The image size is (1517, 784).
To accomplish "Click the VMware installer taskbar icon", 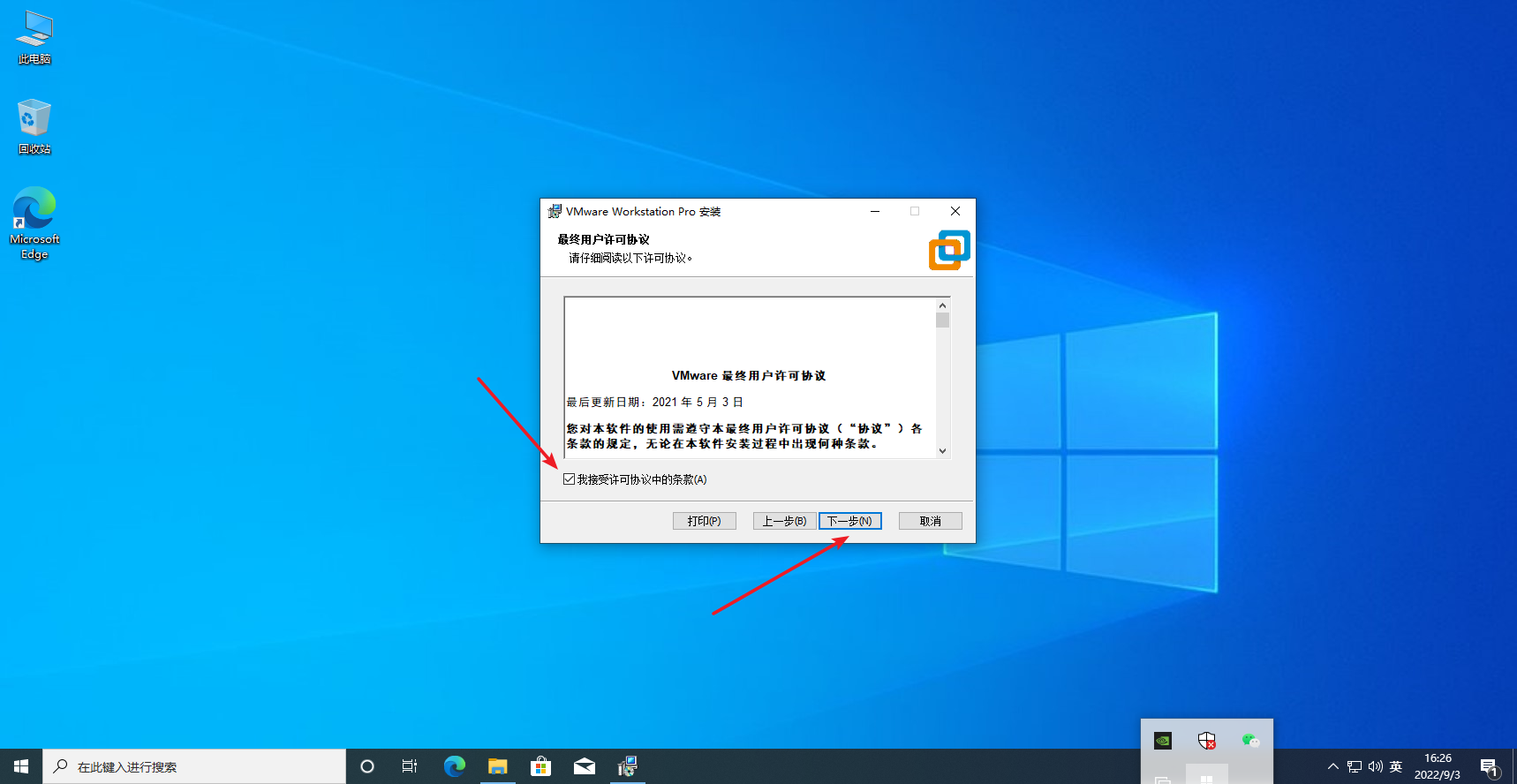I will pyautogui.click(x=627, y=766).
